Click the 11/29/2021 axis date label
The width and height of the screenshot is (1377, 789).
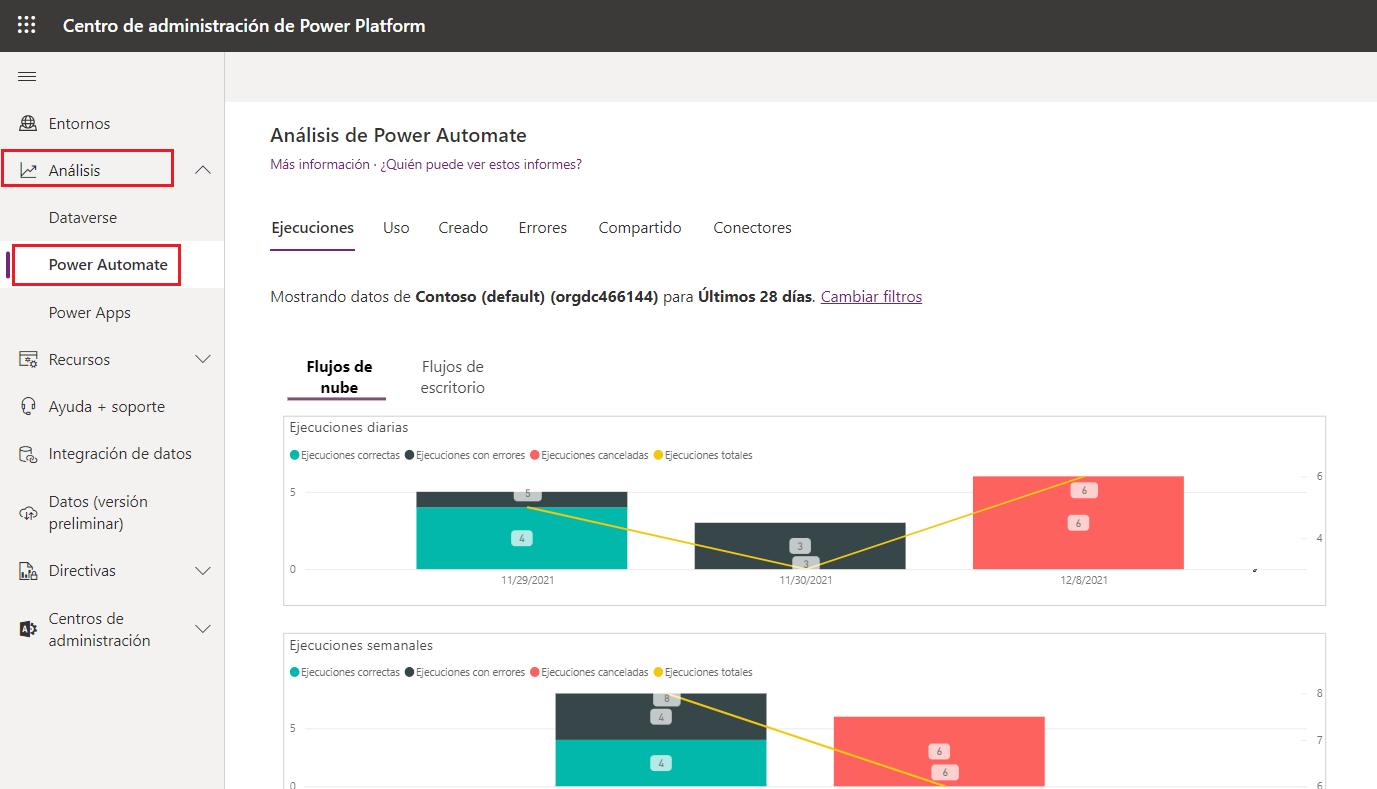tap(527, 580)
